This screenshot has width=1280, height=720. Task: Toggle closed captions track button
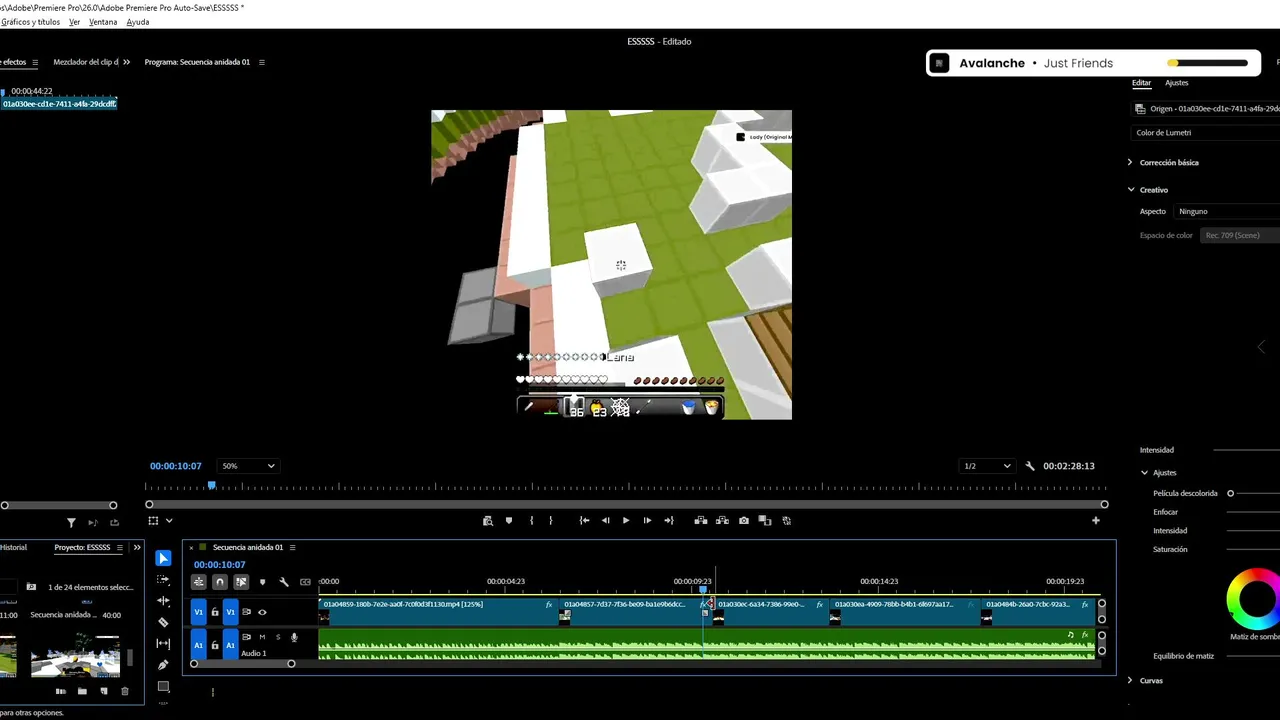[305, 582]
